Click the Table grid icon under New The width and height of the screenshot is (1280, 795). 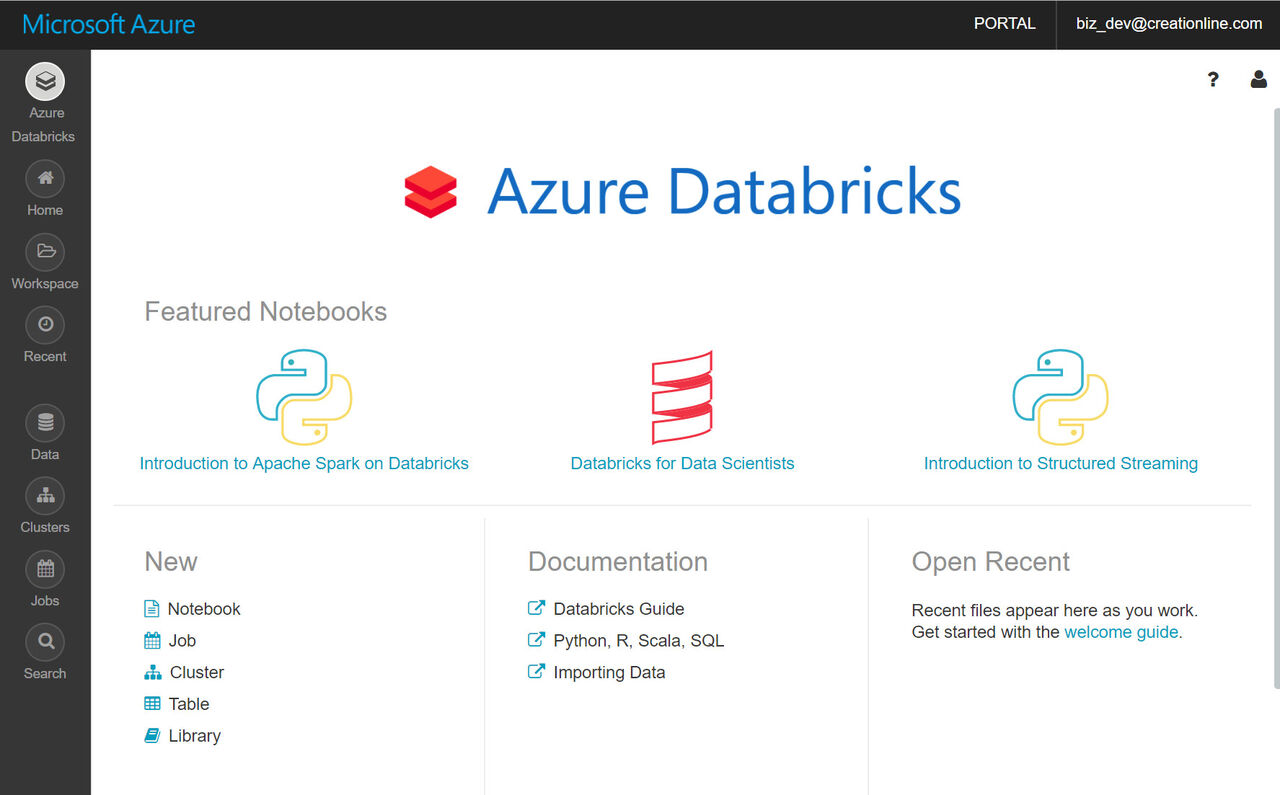tap(152, 704)
